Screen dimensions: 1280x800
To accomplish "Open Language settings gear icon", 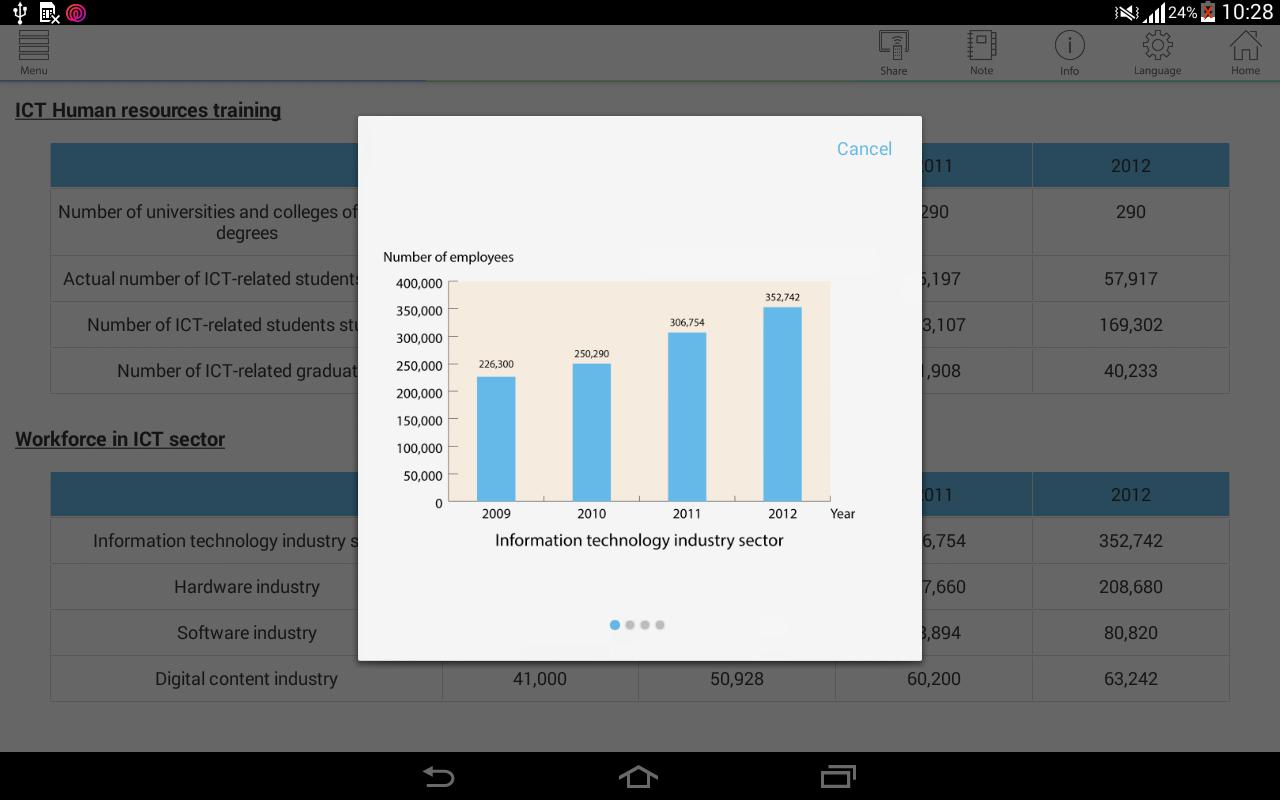I will [x=1157, y=52].
